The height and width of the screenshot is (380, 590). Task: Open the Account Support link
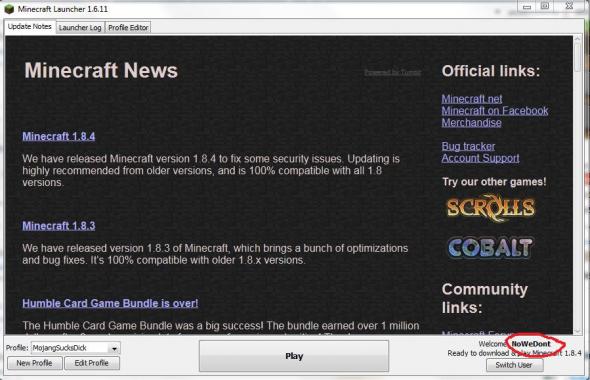point(481,158)
